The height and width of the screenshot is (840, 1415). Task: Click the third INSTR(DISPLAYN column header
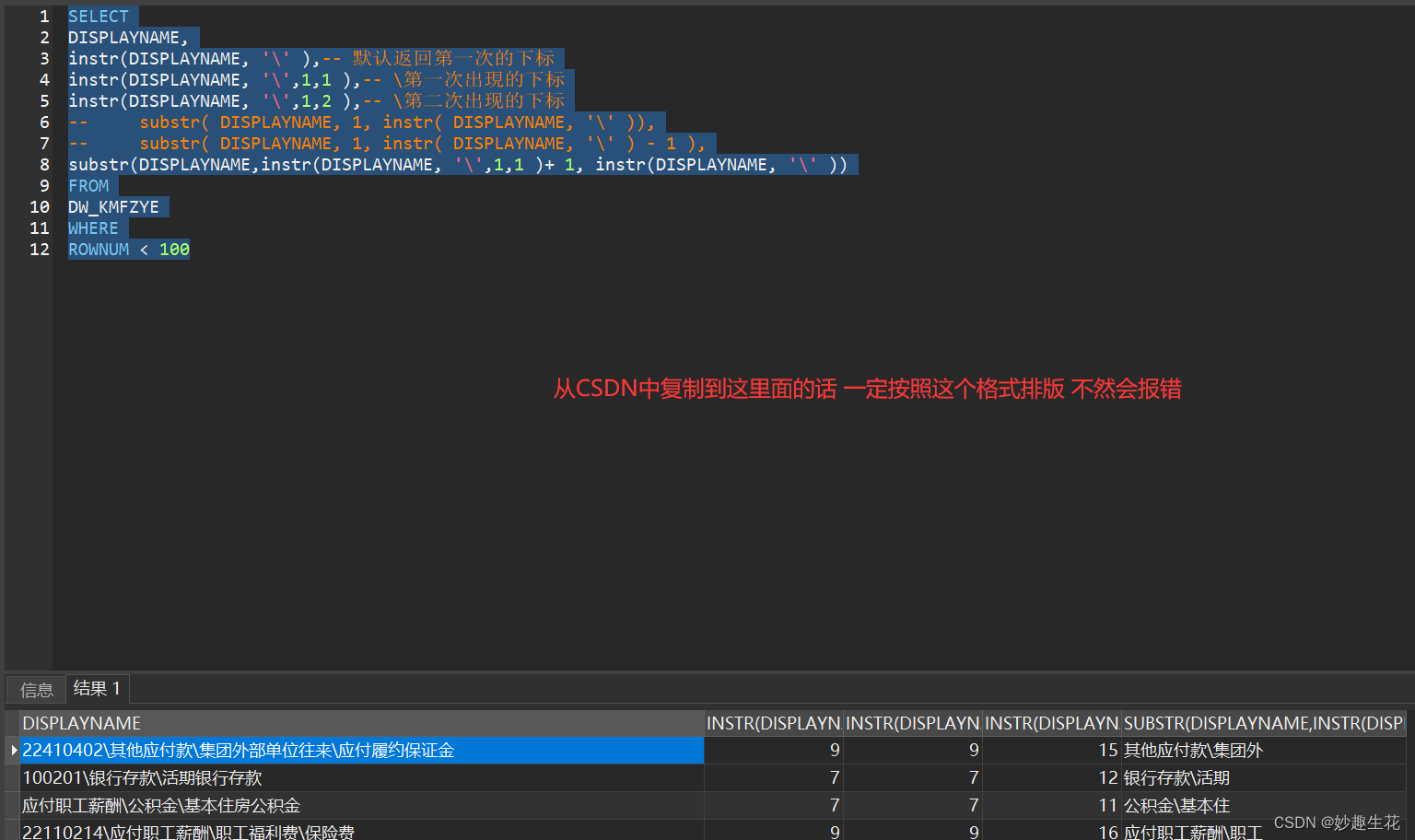(1052, 723)
